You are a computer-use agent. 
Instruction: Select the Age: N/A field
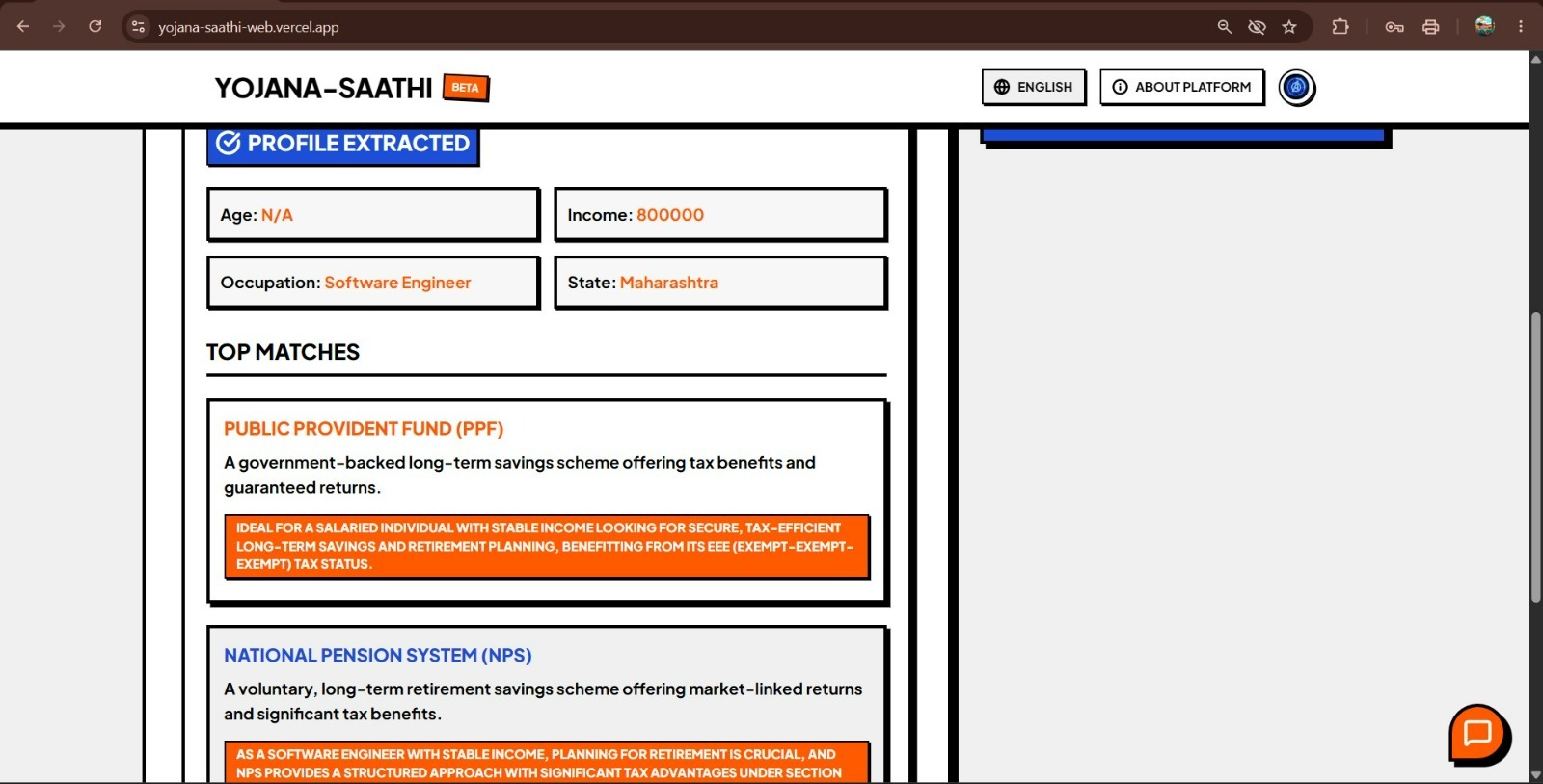(x=373, y=214)
